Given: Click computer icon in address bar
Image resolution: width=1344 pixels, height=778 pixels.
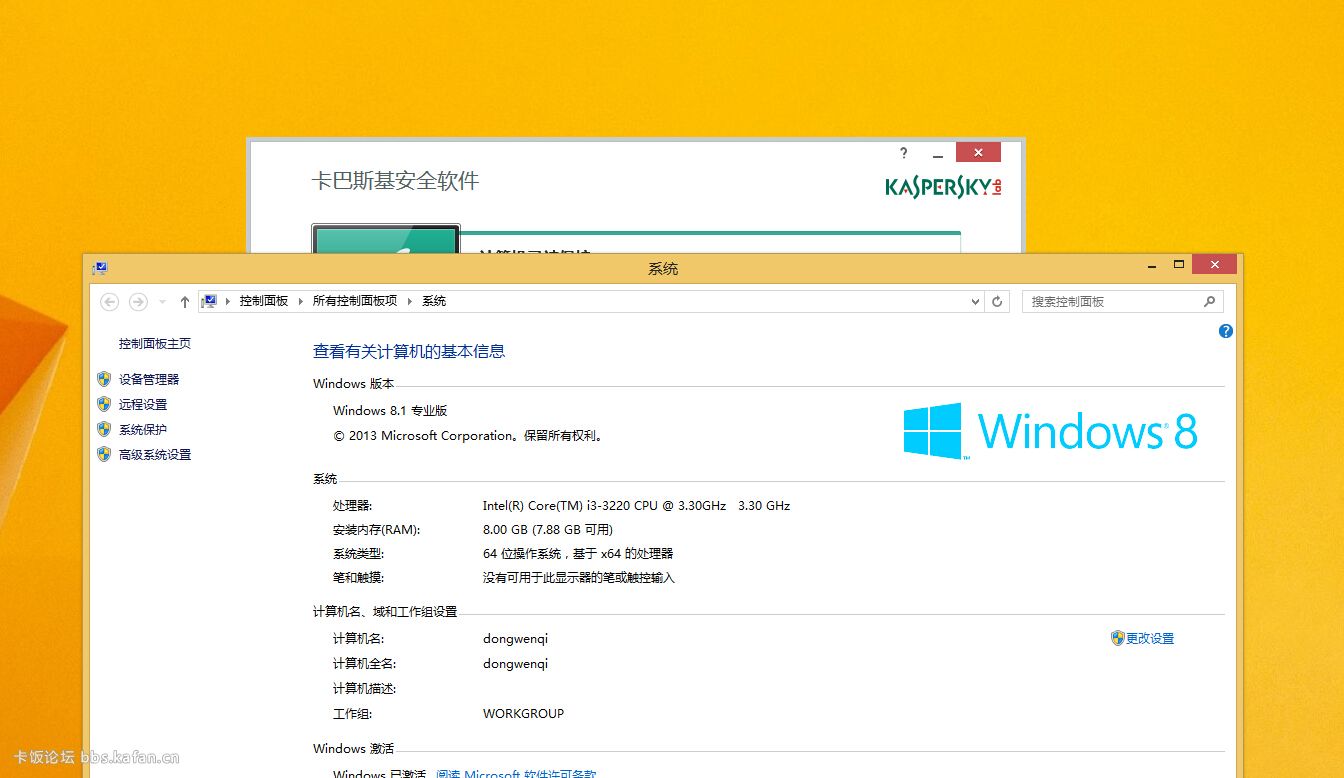Looking at the screenshot, I should pyautogui.click(x=209, y=301).
